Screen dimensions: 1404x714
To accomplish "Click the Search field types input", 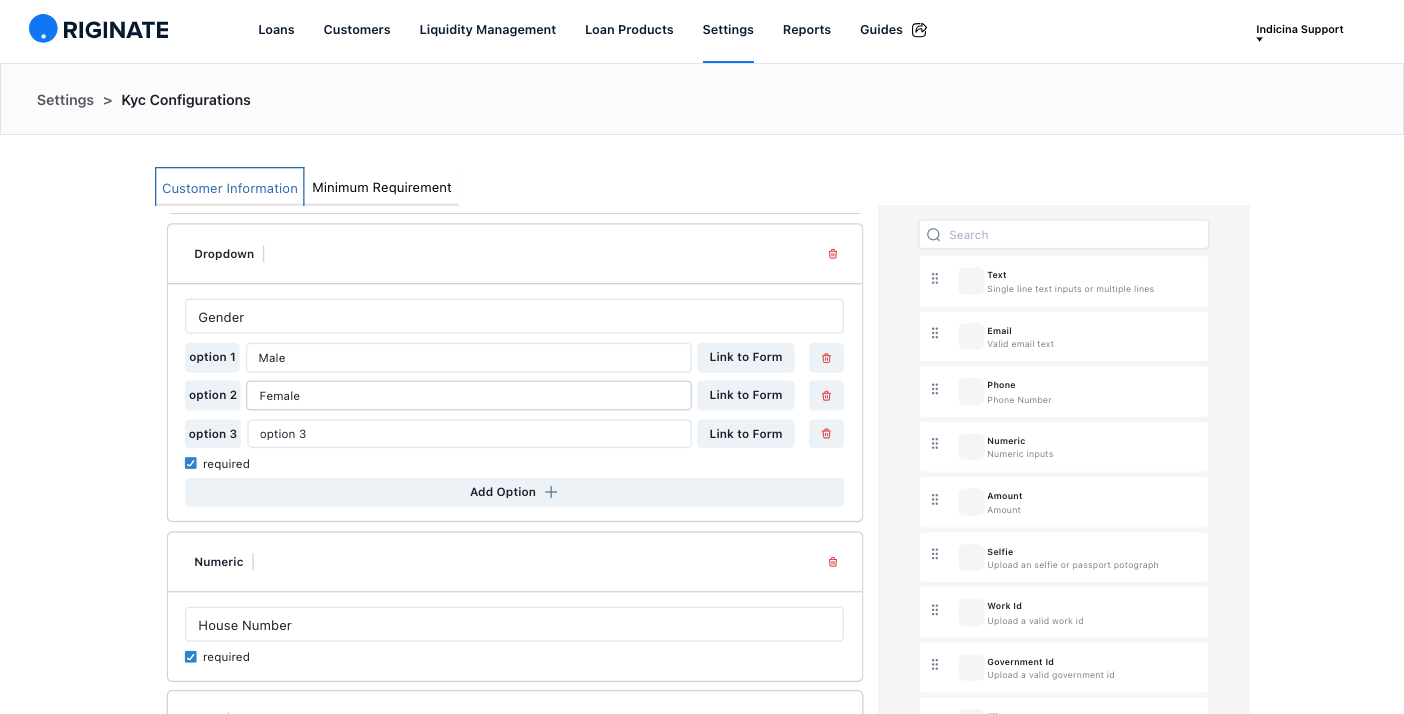I will click(1064, 235).
